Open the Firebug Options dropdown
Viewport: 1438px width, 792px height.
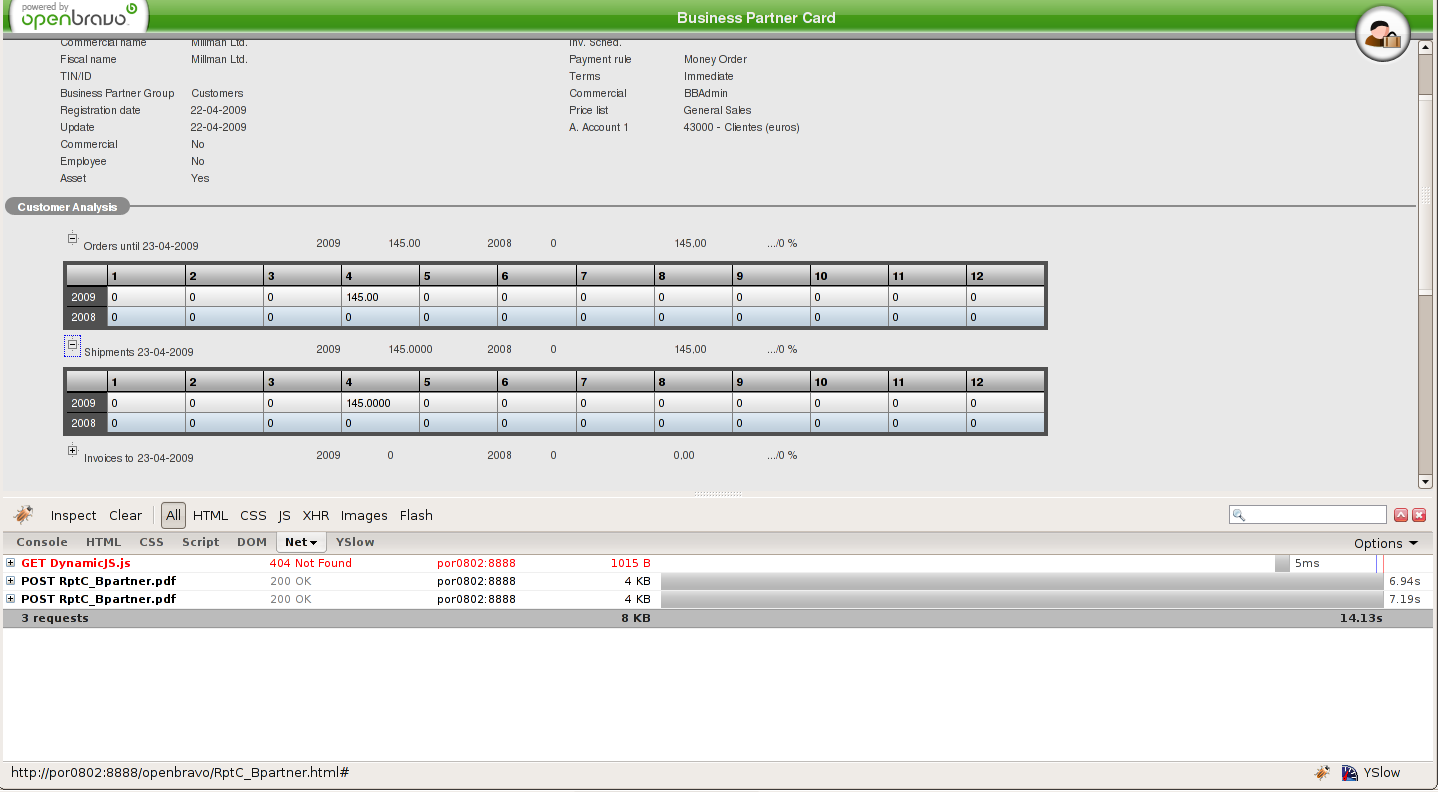(x=1385, y=543)
